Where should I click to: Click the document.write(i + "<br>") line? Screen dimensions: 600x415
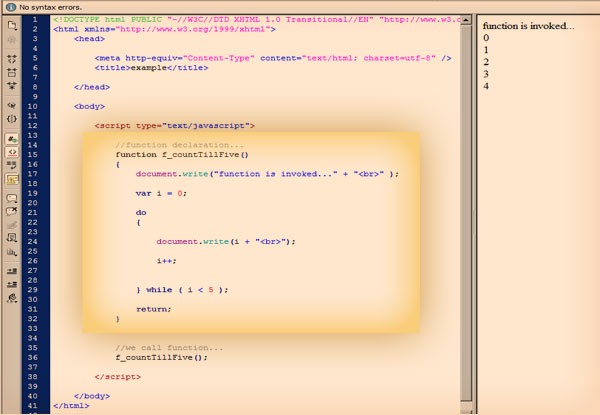[x=226, y=241]
